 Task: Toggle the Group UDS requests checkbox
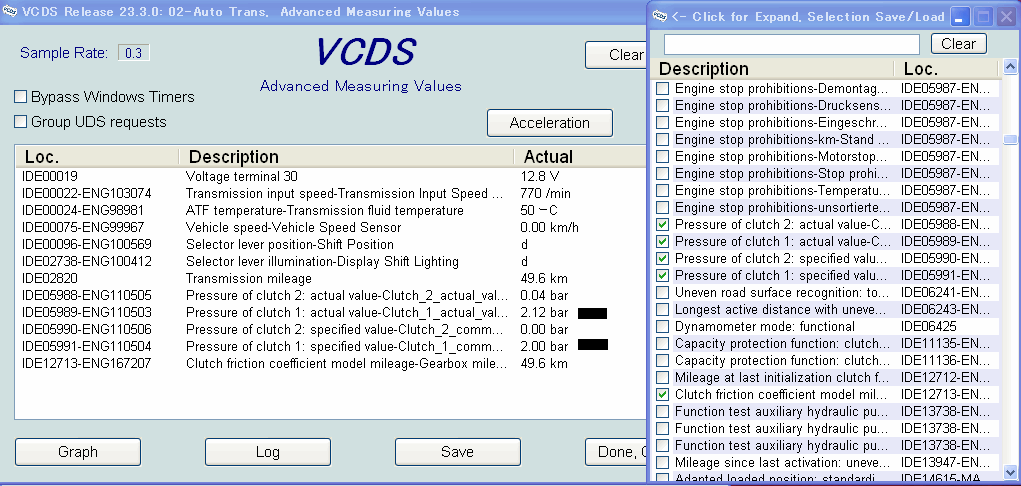coord(21,122)
